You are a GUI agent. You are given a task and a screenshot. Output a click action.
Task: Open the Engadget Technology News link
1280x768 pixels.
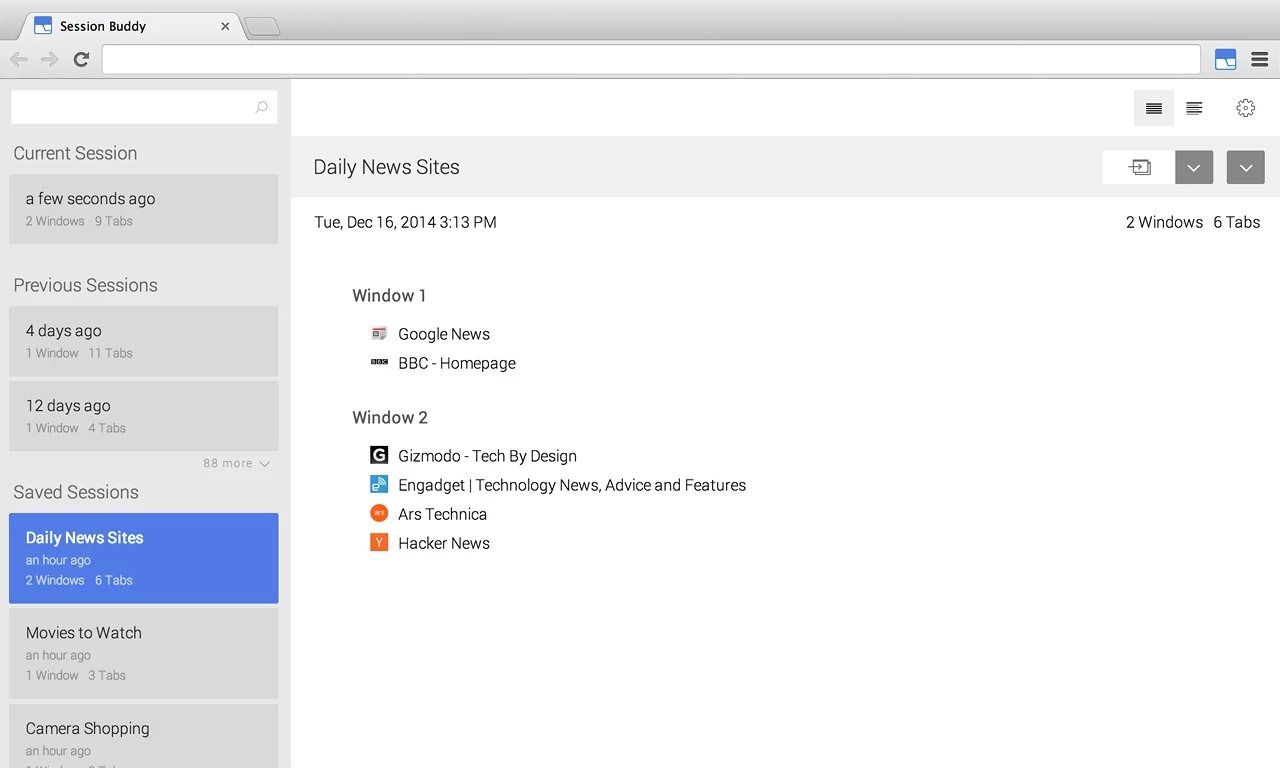(x=572, y=484)
